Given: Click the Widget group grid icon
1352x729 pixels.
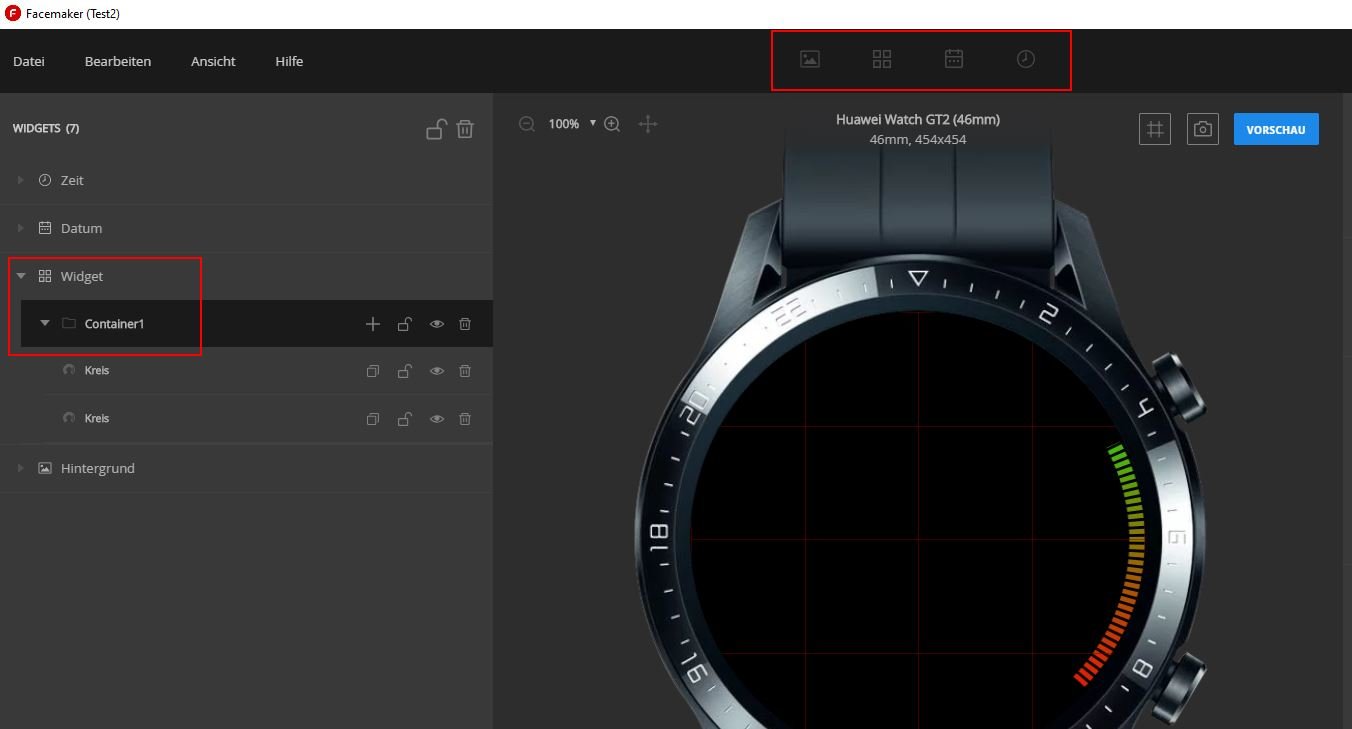Looking at the screenshot, I should (45, 276).
